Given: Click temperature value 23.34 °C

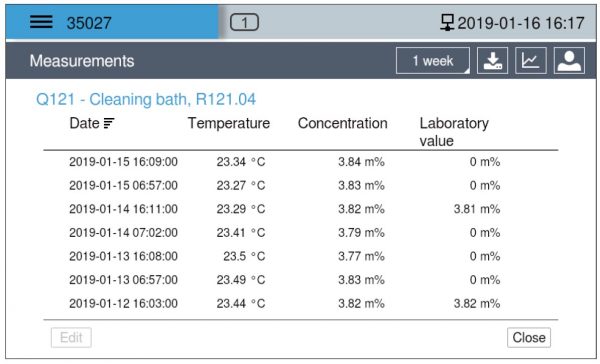Looking at the screenshot, I should point(241,162).
